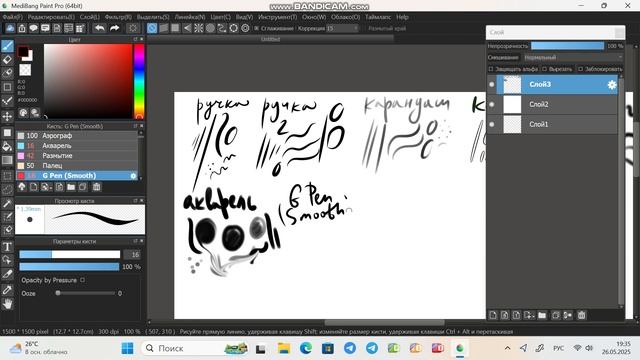Toggle visibility of Слой3
The height and width of the screenshot is (360, 640).
click(492, 84)
